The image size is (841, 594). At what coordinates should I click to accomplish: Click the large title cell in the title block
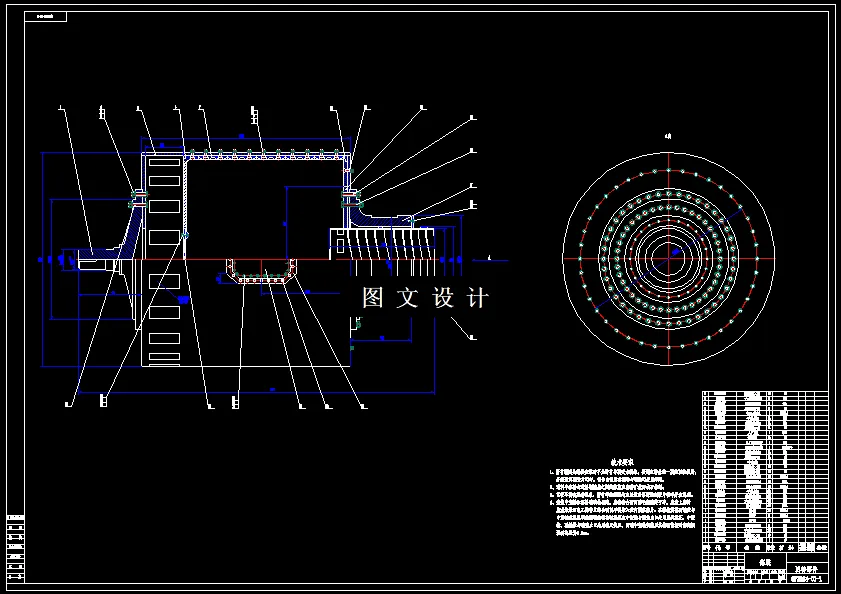(x=765, y=562)
